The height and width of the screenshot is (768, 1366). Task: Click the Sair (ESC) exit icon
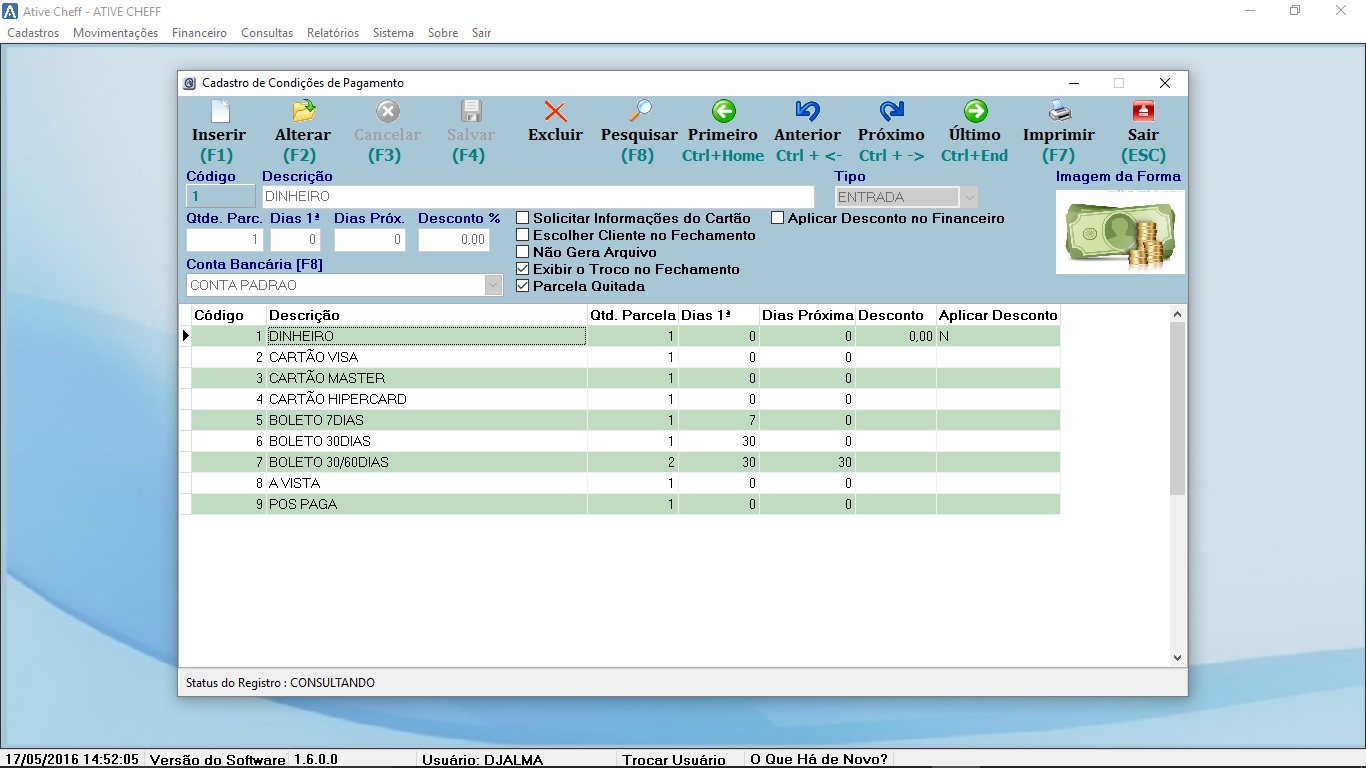click(x=1143, y=111)
